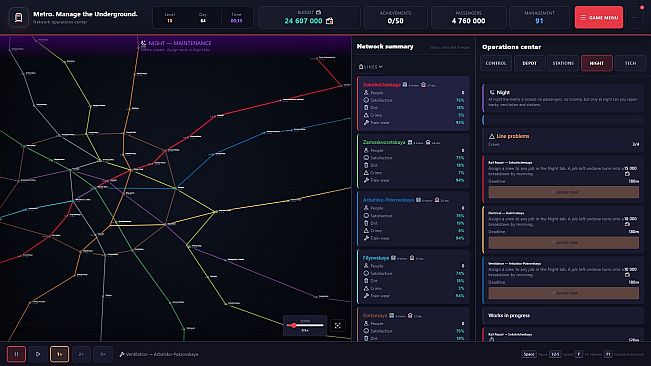Adjust the map zoom slider
This screenshot has height=366, width=651.
[305, 325]
